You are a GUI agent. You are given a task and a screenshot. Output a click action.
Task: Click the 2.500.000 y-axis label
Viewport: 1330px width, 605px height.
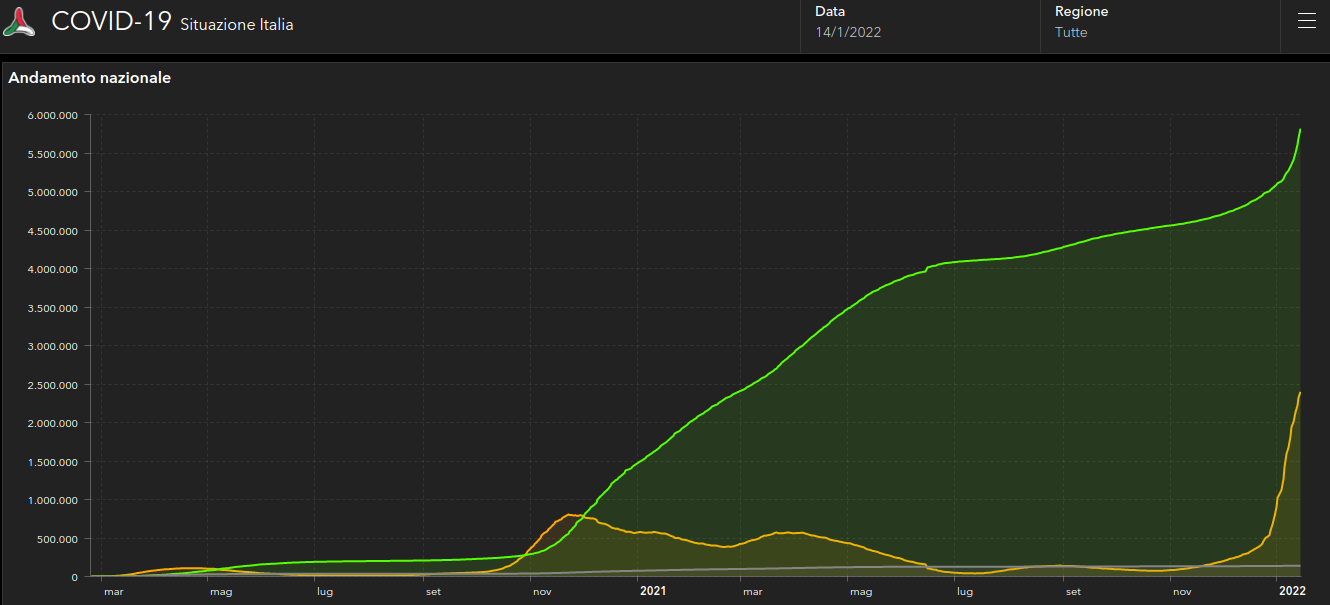point(54,385)
